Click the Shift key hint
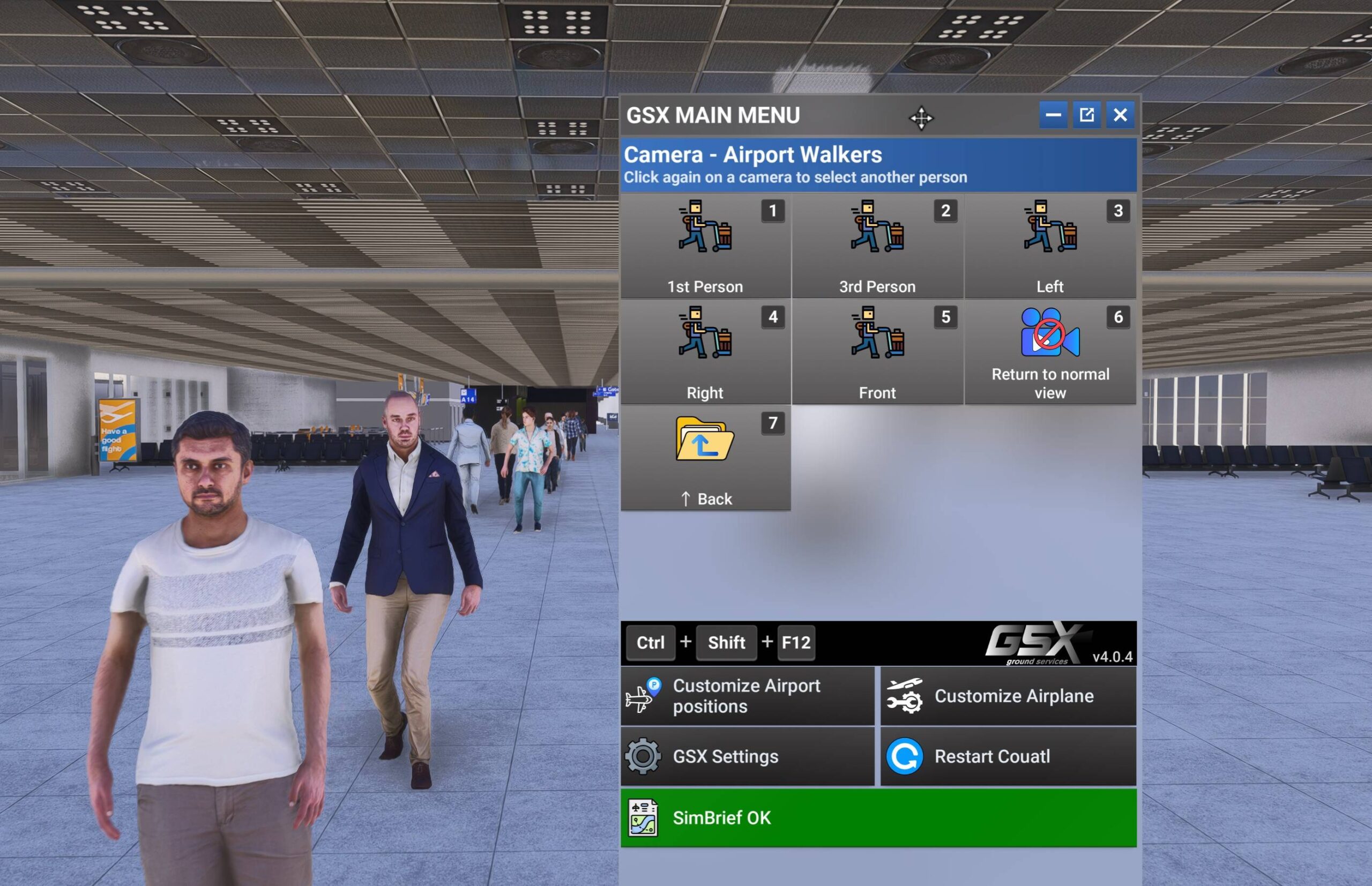The width and height of the screenshot is (1372, 886). click(727, 643)
